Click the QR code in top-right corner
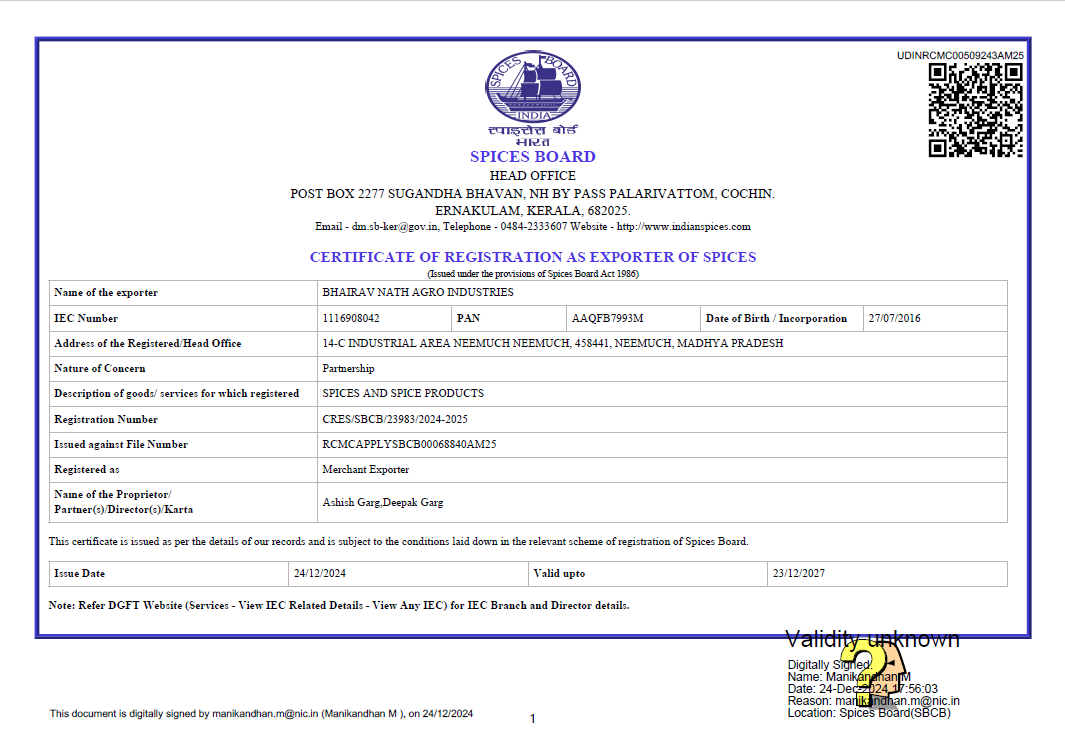The image size is (1065, 752). pos(975,110)
